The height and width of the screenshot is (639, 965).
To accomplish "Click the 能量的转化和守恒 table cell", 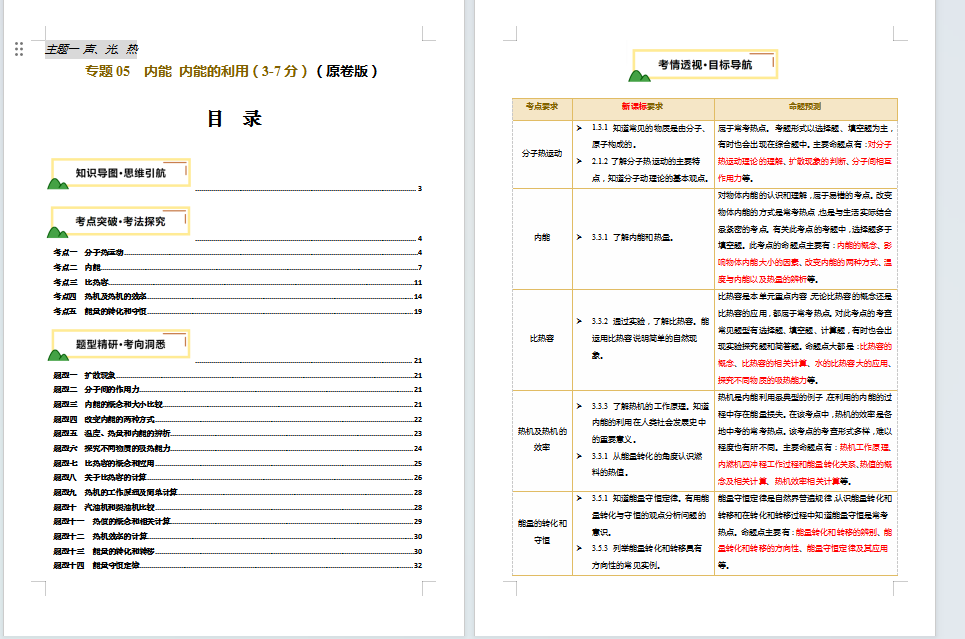I will (x=542, y=532).
